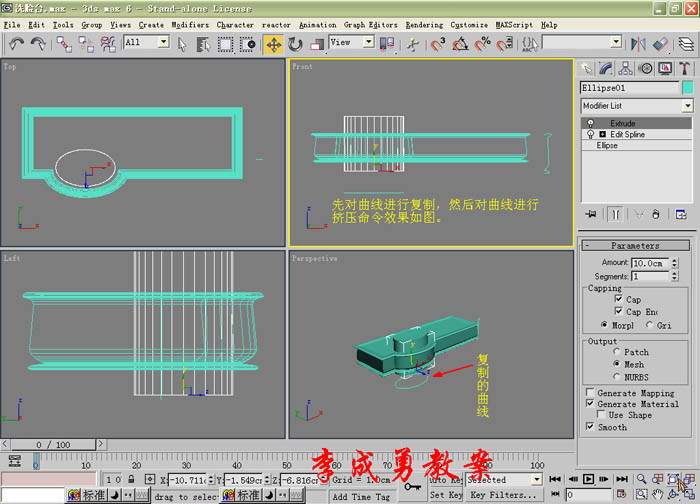Click the Redo arrow icon
700x504 pixels.
pos(38,44)
